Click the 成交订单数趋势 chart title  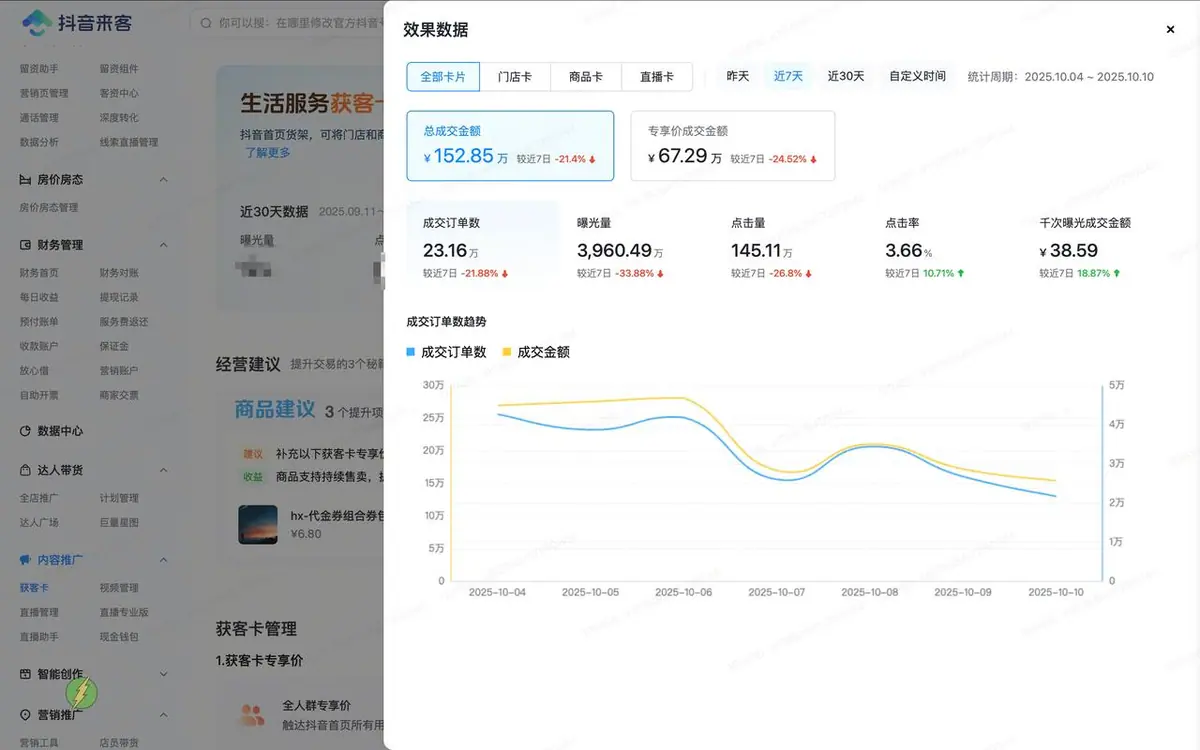446,322
